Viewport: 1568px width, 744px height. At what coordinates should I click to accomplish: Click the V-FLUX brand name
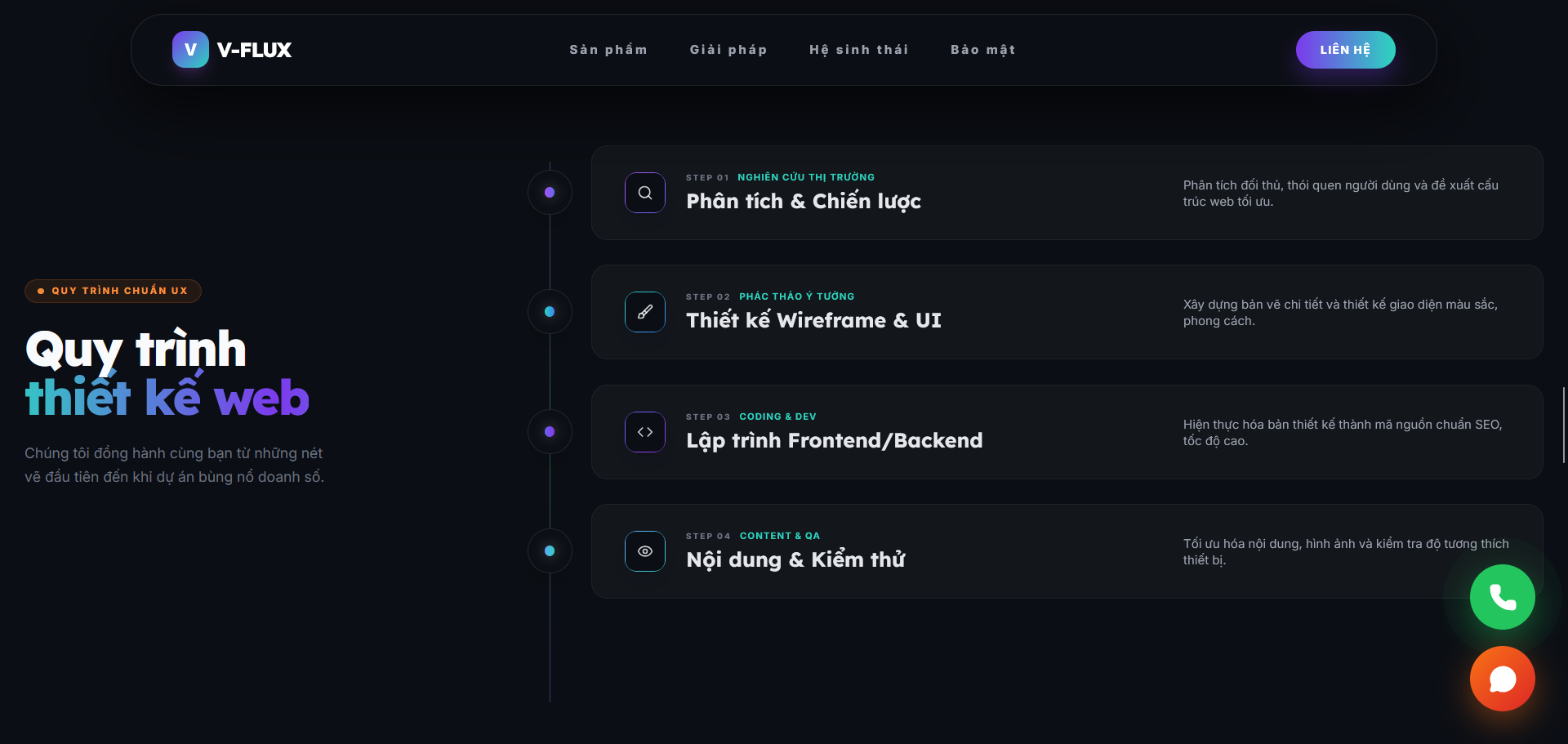pyautogui.click(x=254, y=50)
